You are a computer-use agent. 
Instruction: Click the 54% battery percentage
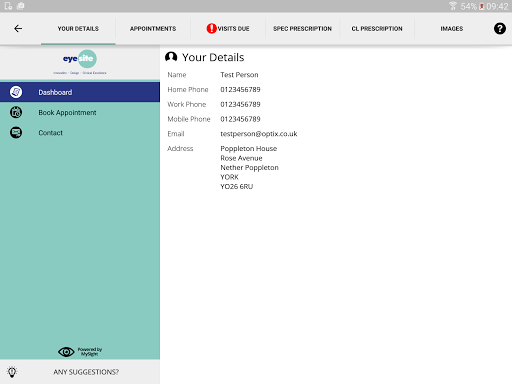469,6
